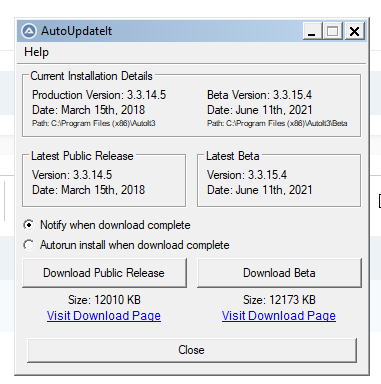Click Date: March 15th, 2018 in Latest Public Release

point(88,190)
